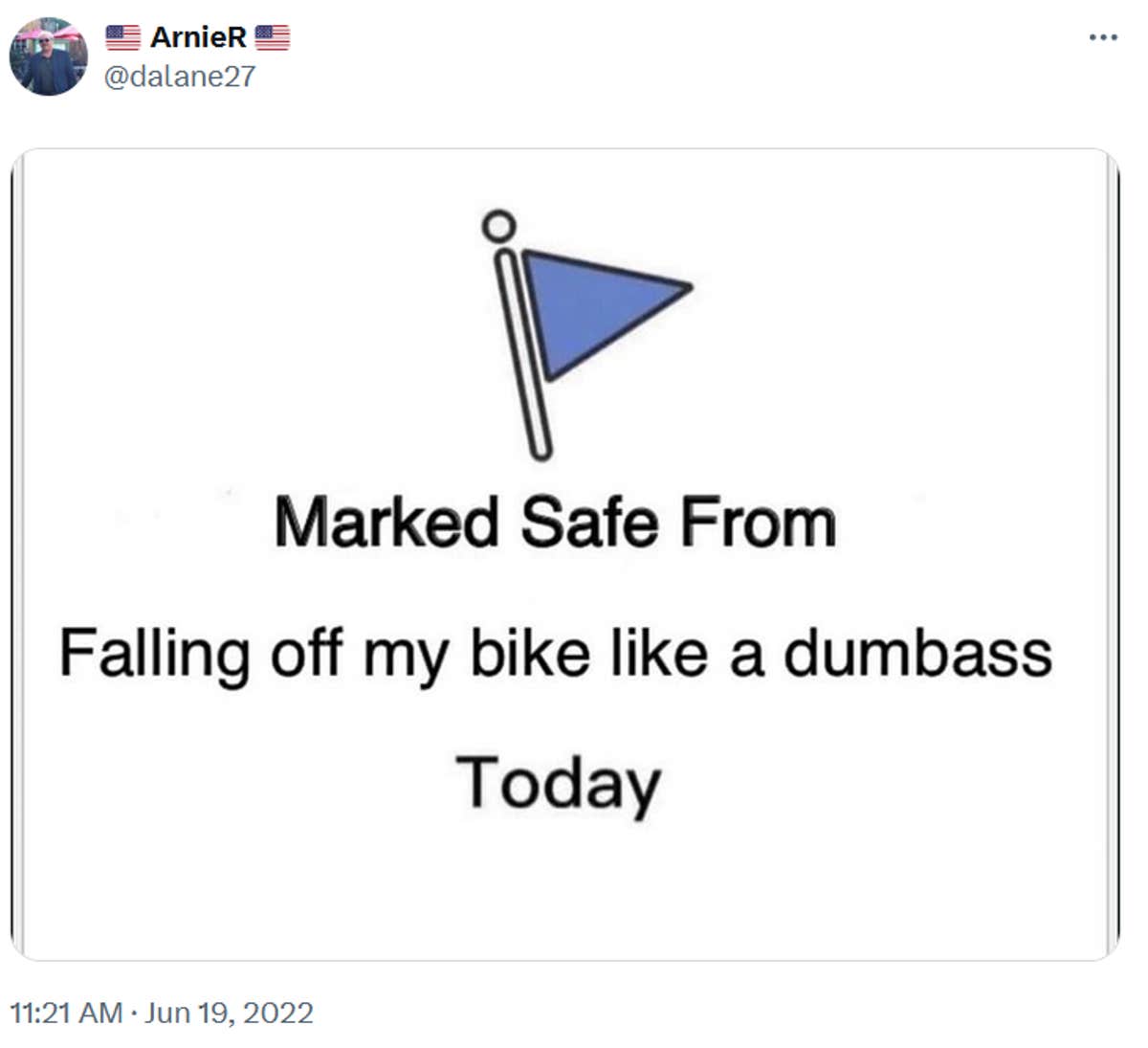Click the 'Falling off my bike' caption line
This screenshot has width=1148, height=1048.
coord(559,654)
